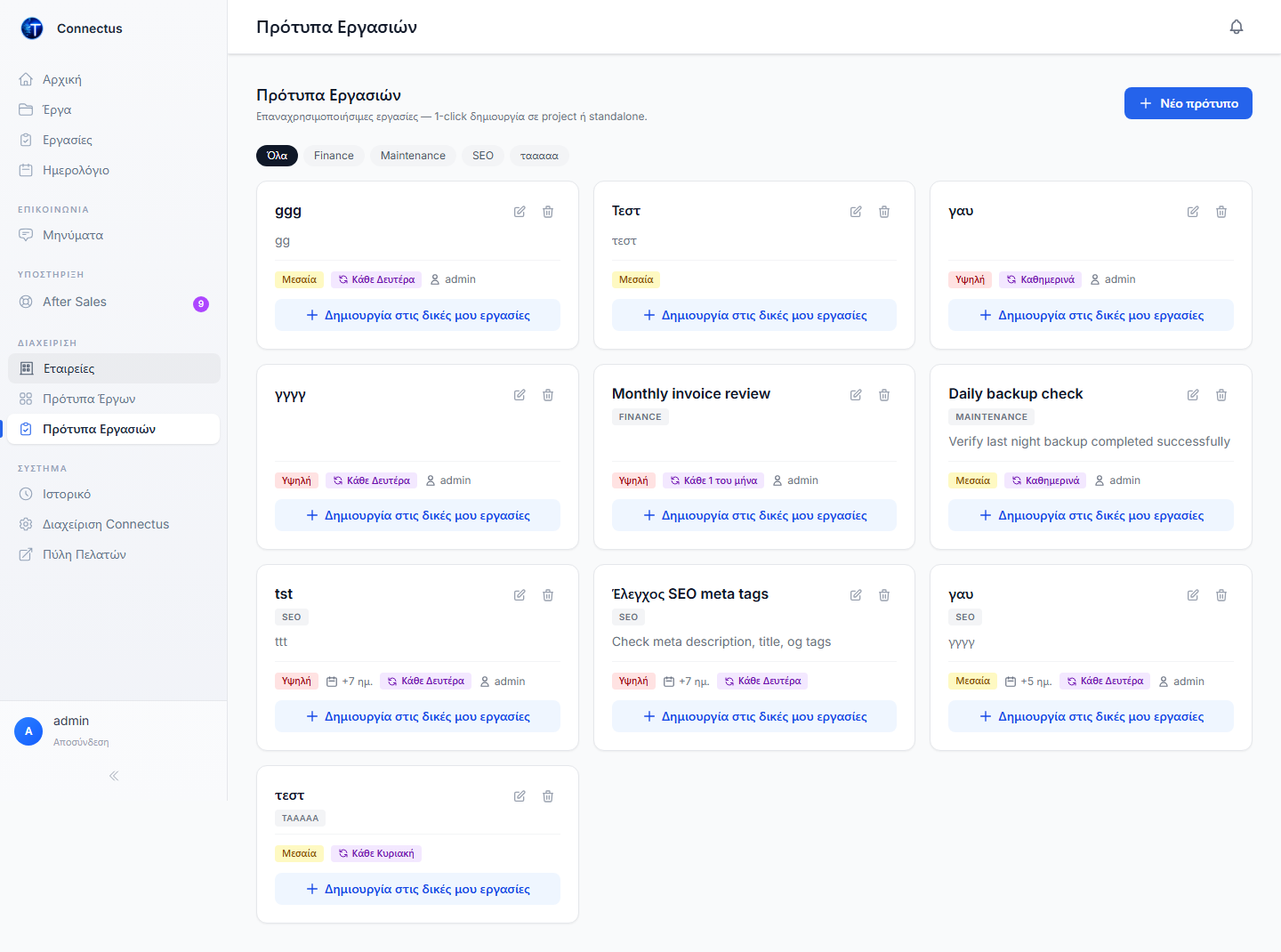Show all templates with the Όλα filter
Viewport: 1281px width, 952px height.
click(x=277, y=156)
